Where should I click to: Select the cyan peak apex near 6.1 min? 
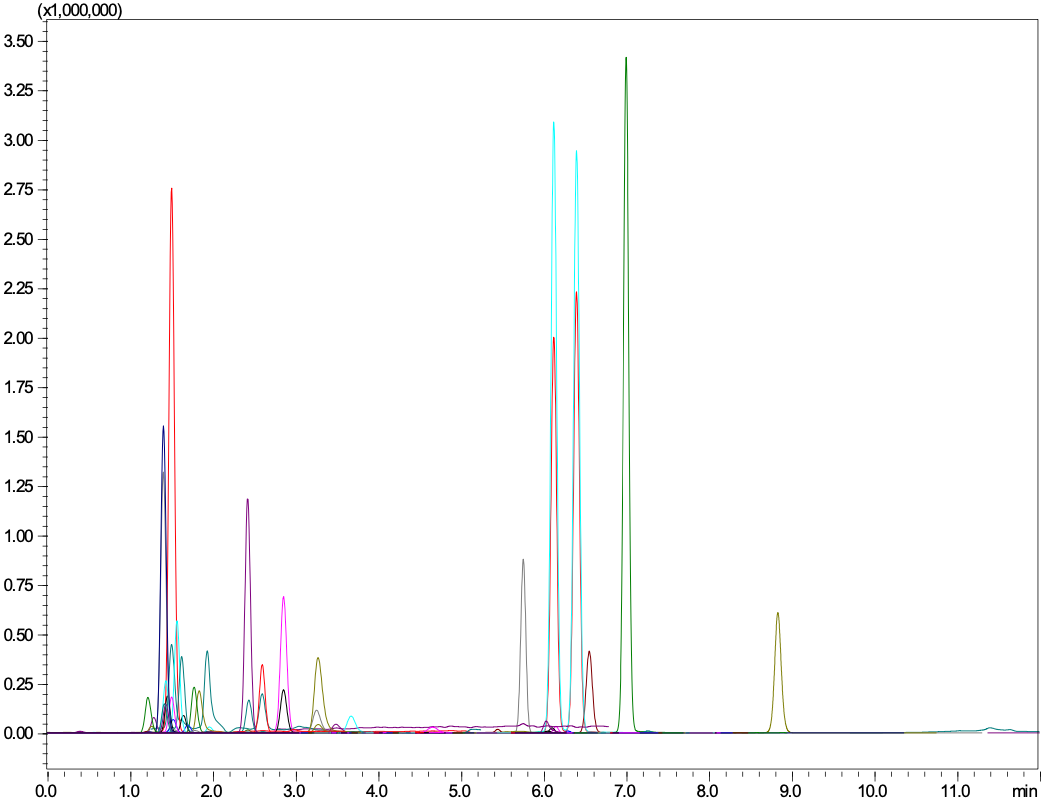[x=553, y=124]
